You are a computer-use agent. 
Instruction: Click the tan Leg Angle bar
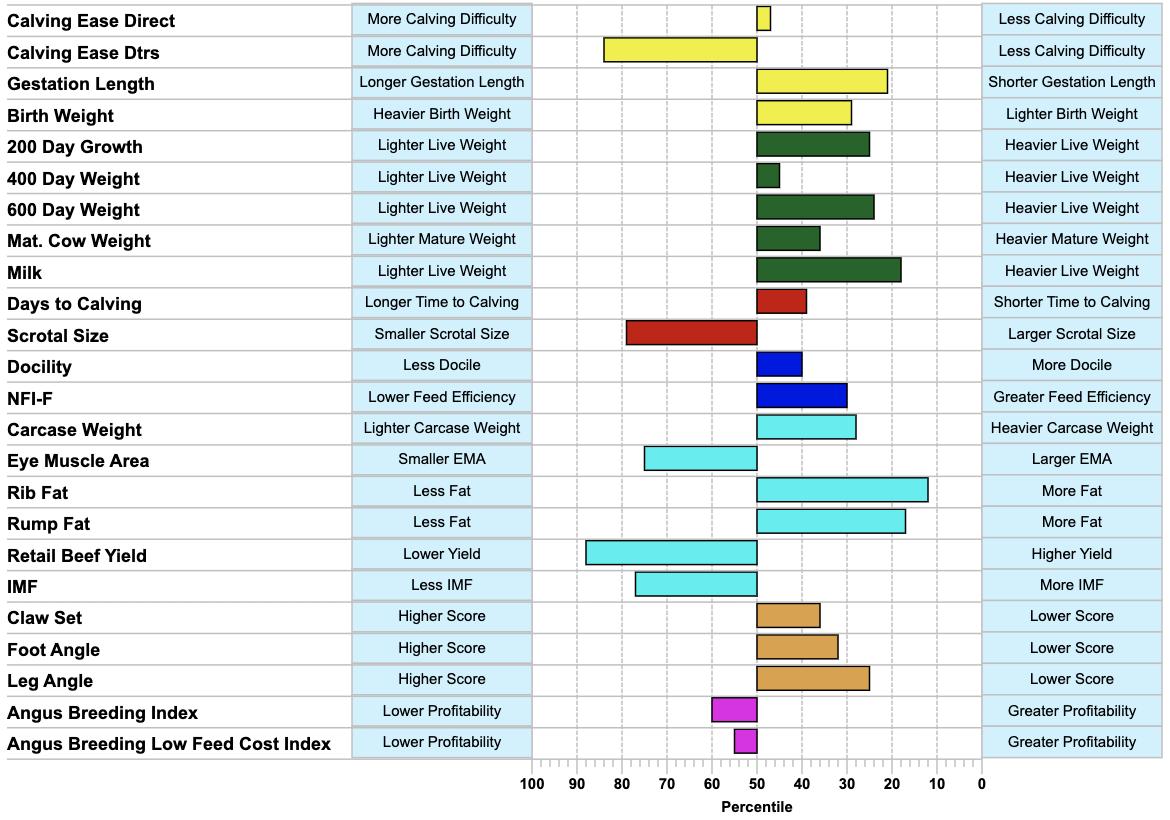(813, 678)
